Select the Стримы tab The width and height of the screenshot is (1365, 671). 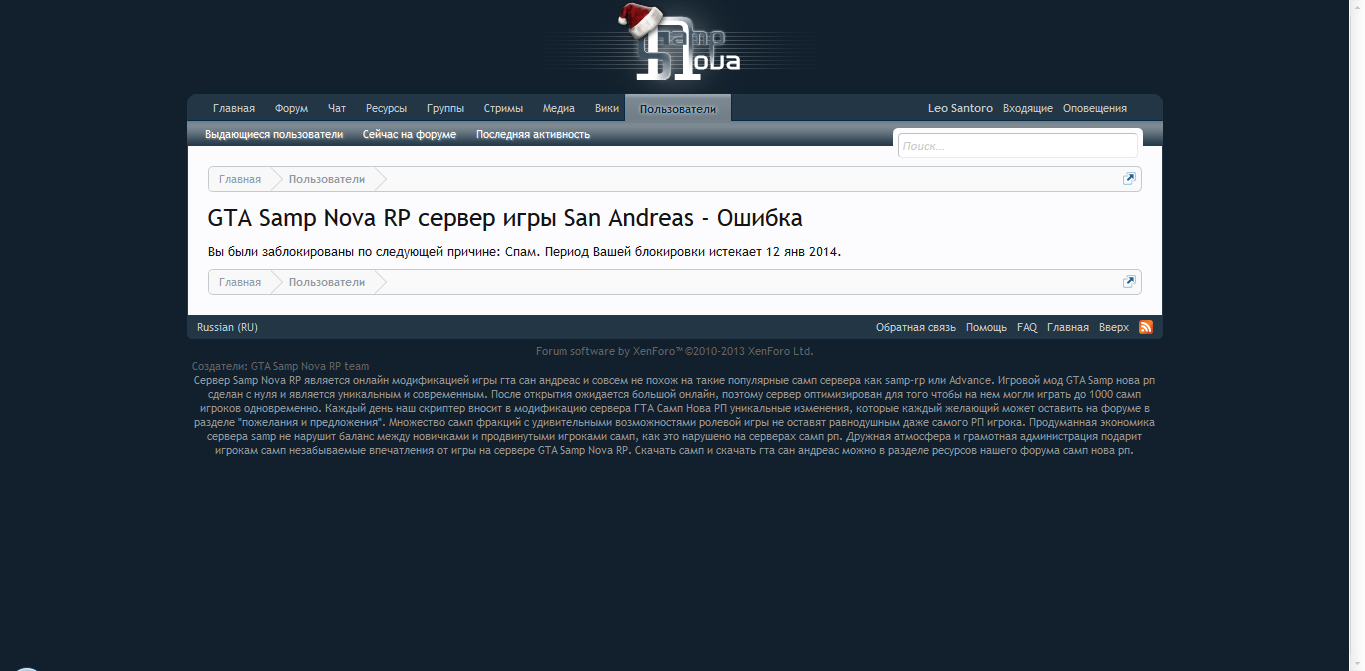coord(503,108)
